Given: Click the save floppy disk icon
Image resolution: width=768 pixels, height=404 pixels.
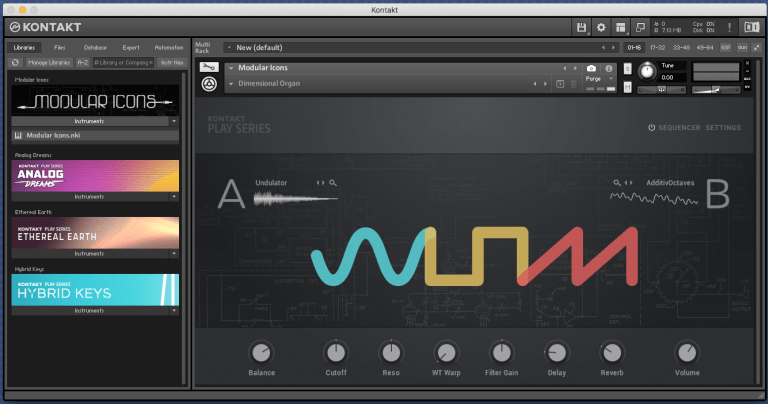Looking at the screenshot, I should pos(581,27).
